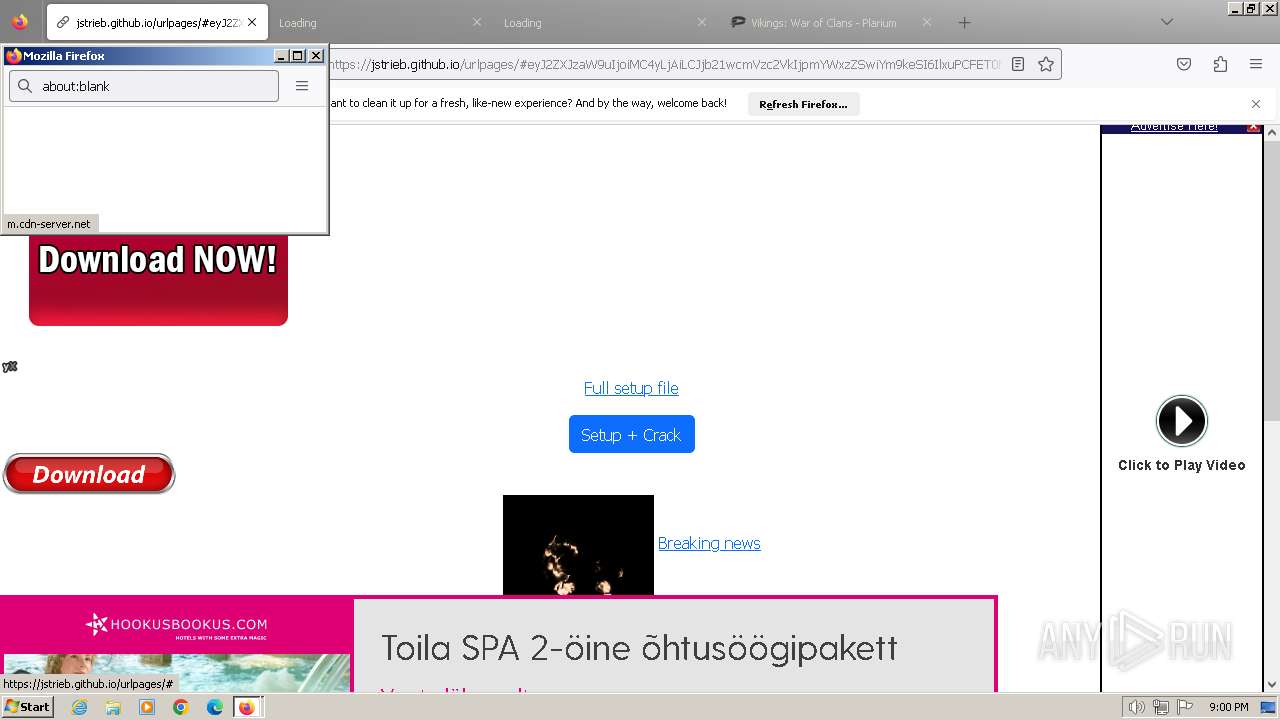Open the Windows Start menu

[x=28, y=707]
